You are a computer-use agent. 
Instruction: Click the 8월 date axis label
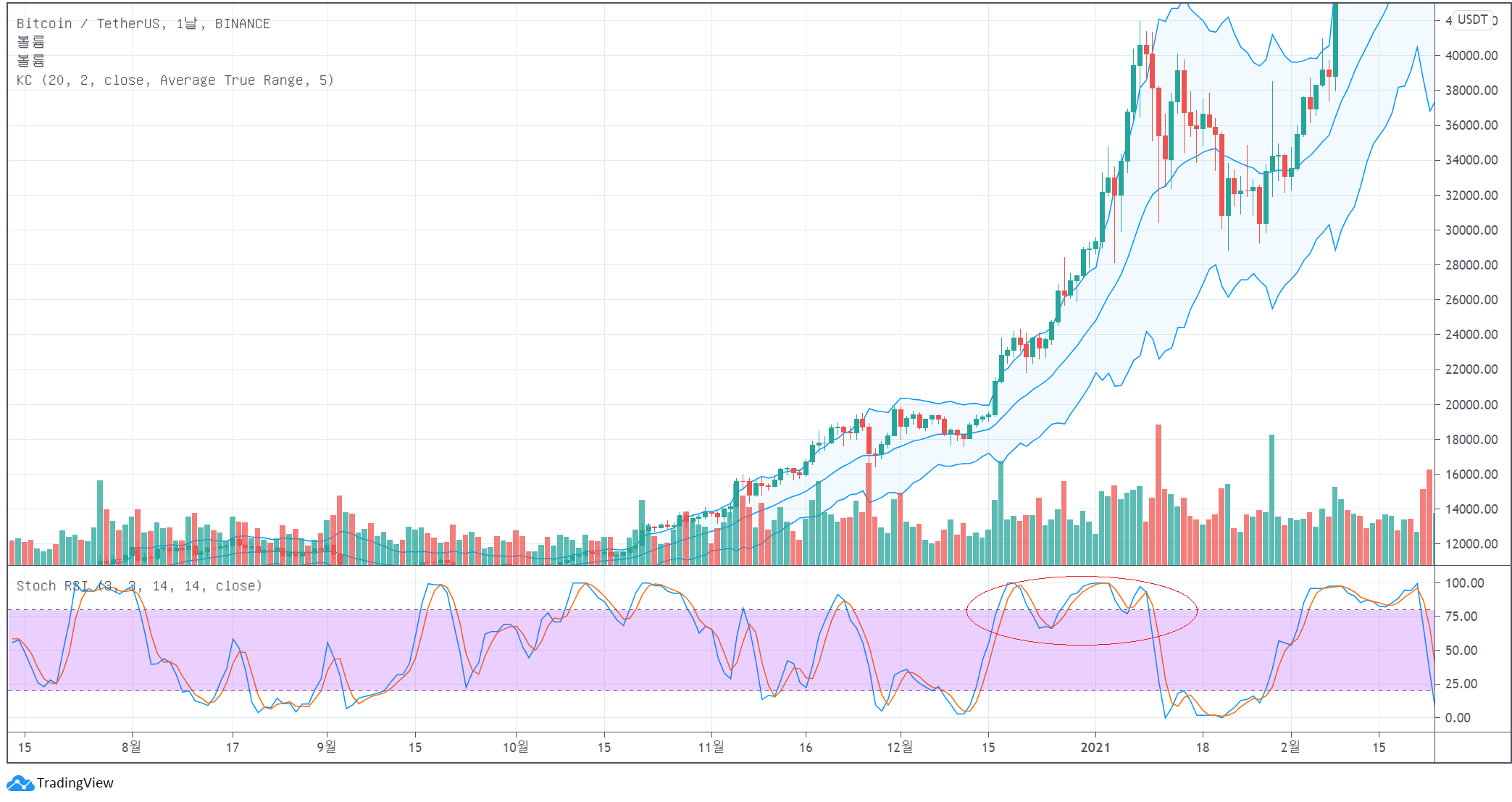point(131,747)
